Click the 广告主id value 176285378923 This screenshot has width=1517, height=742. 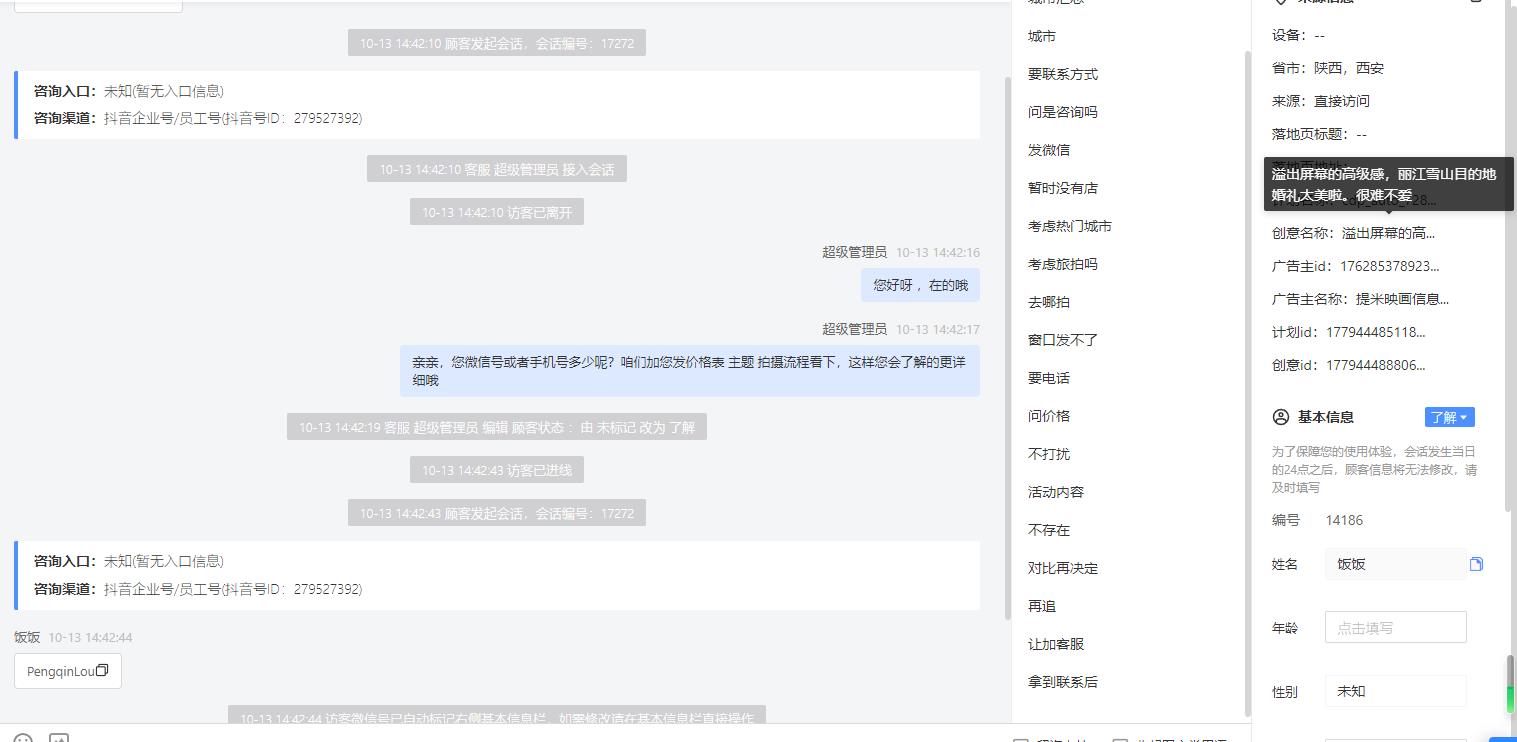click(1389, 266)
